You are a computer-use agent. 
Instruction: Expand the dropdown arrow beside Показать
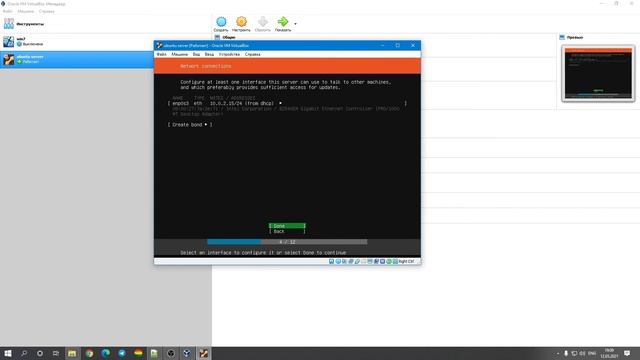tap(296, 24)
